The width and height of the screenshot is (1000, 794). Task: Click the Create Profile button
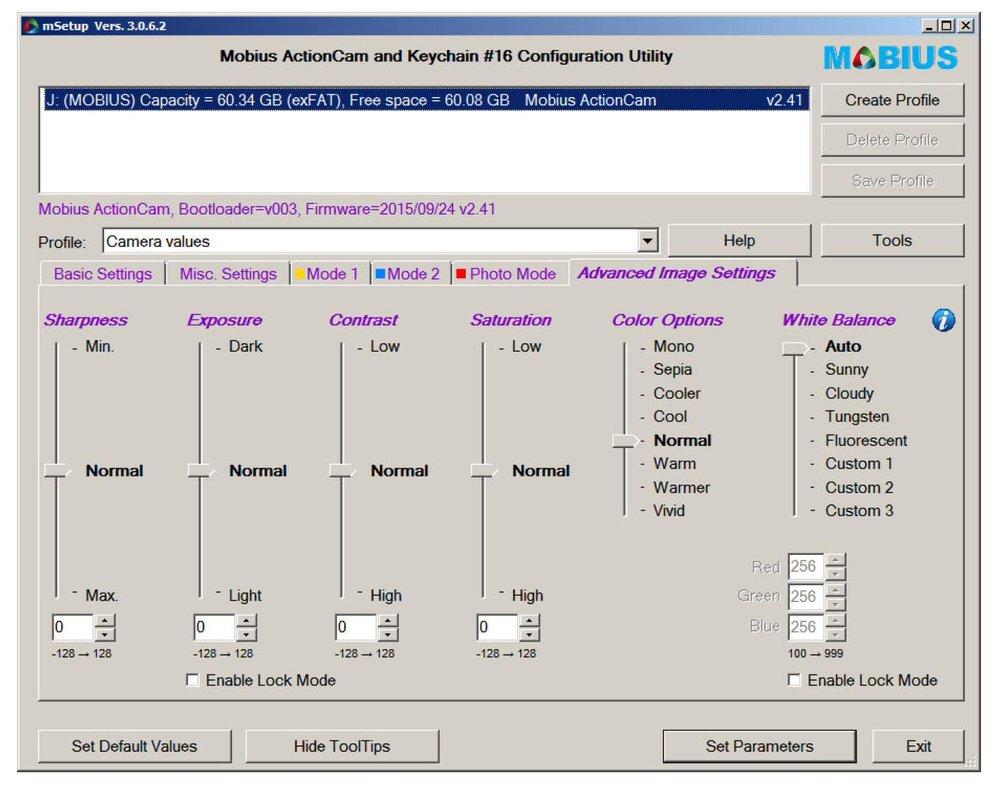[x=892, y=100]
